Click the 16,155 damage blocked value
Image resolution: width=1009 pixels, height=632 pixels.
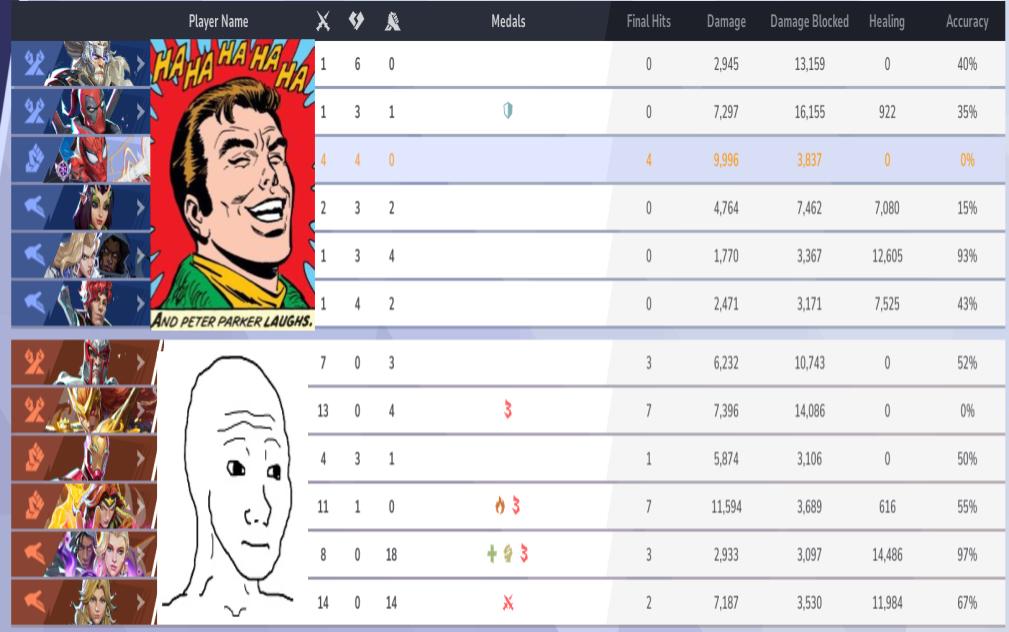pyautogui.click(x=810, y=112)
